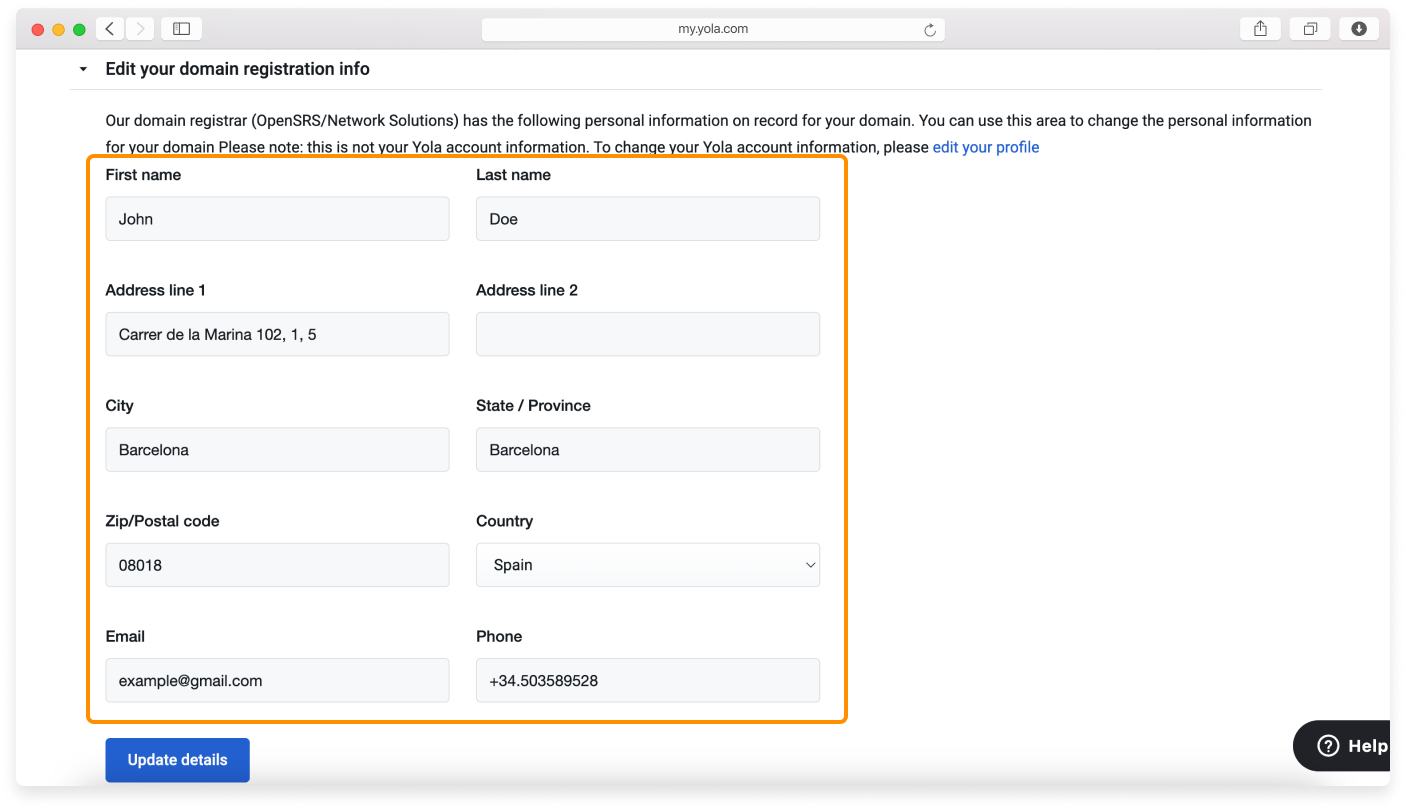Click the my.yola.com address bar
1406x810 pixels.
[x=712, y=29]
